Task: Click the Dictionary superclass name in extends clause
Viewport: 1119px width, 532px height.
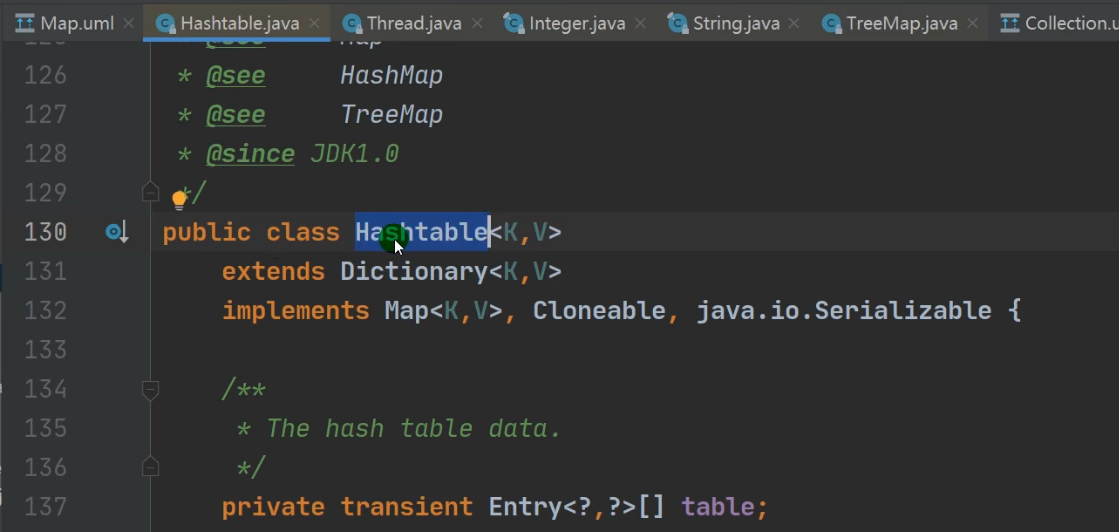Action: [x=413, y=272]
